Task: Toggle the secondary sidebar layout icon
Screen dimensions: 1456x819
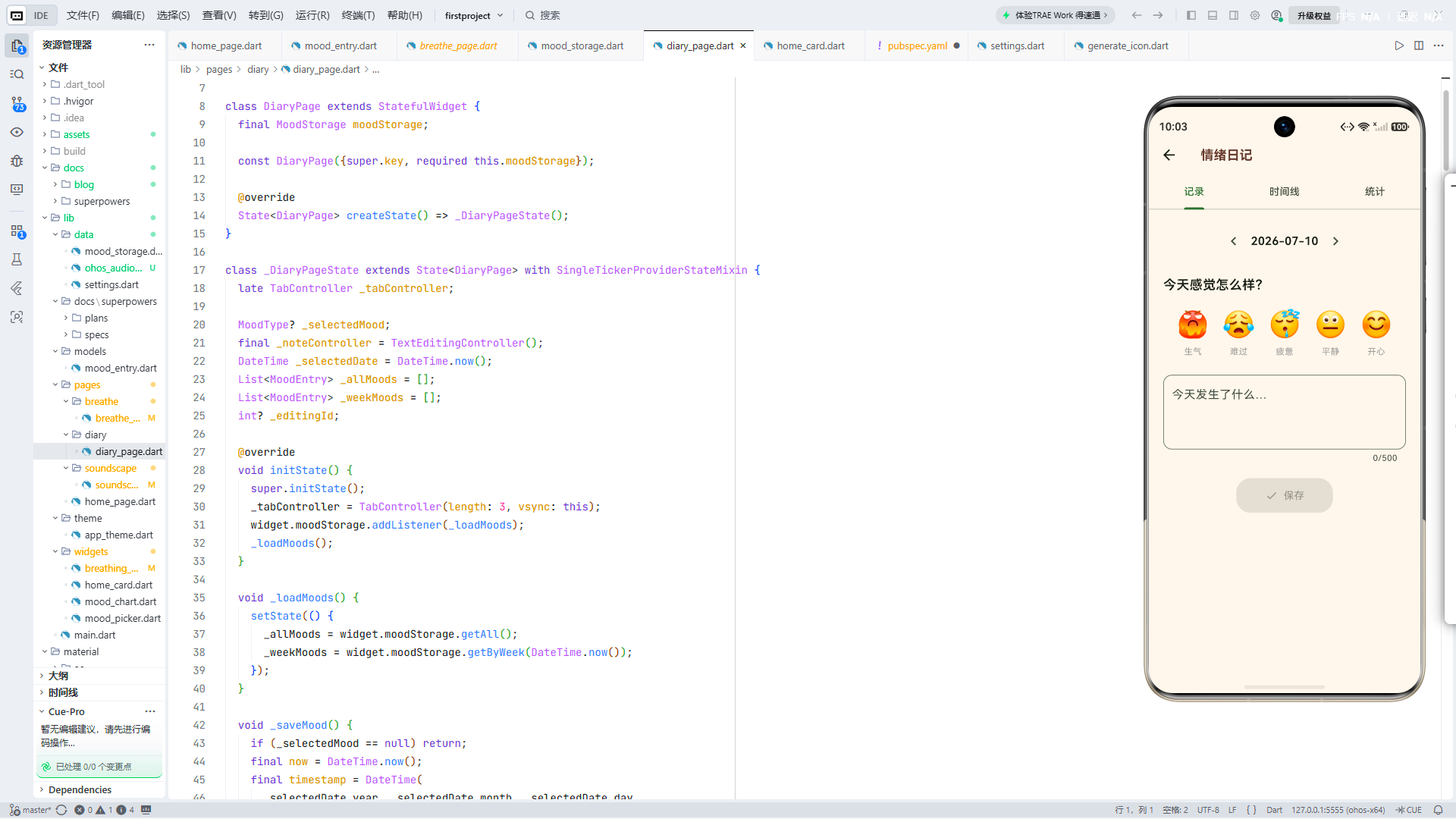Action: 1234,15
